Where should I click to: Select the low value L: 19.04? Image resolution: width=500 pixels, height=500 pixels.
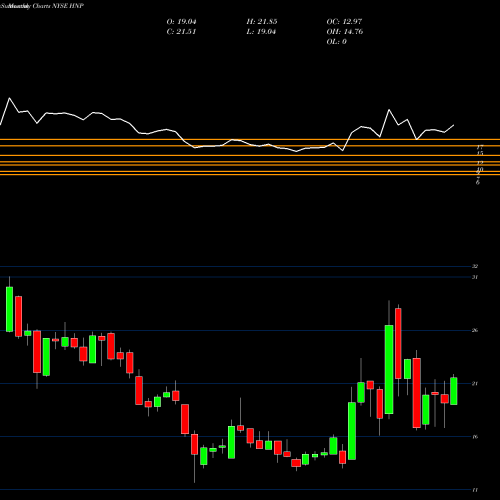point(261,32)
